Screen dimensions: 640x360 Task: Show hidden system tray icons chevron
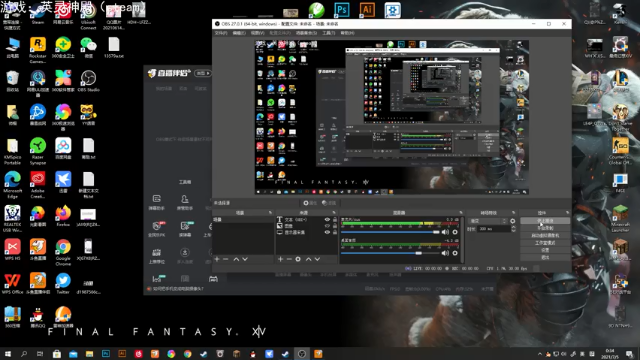540,354
